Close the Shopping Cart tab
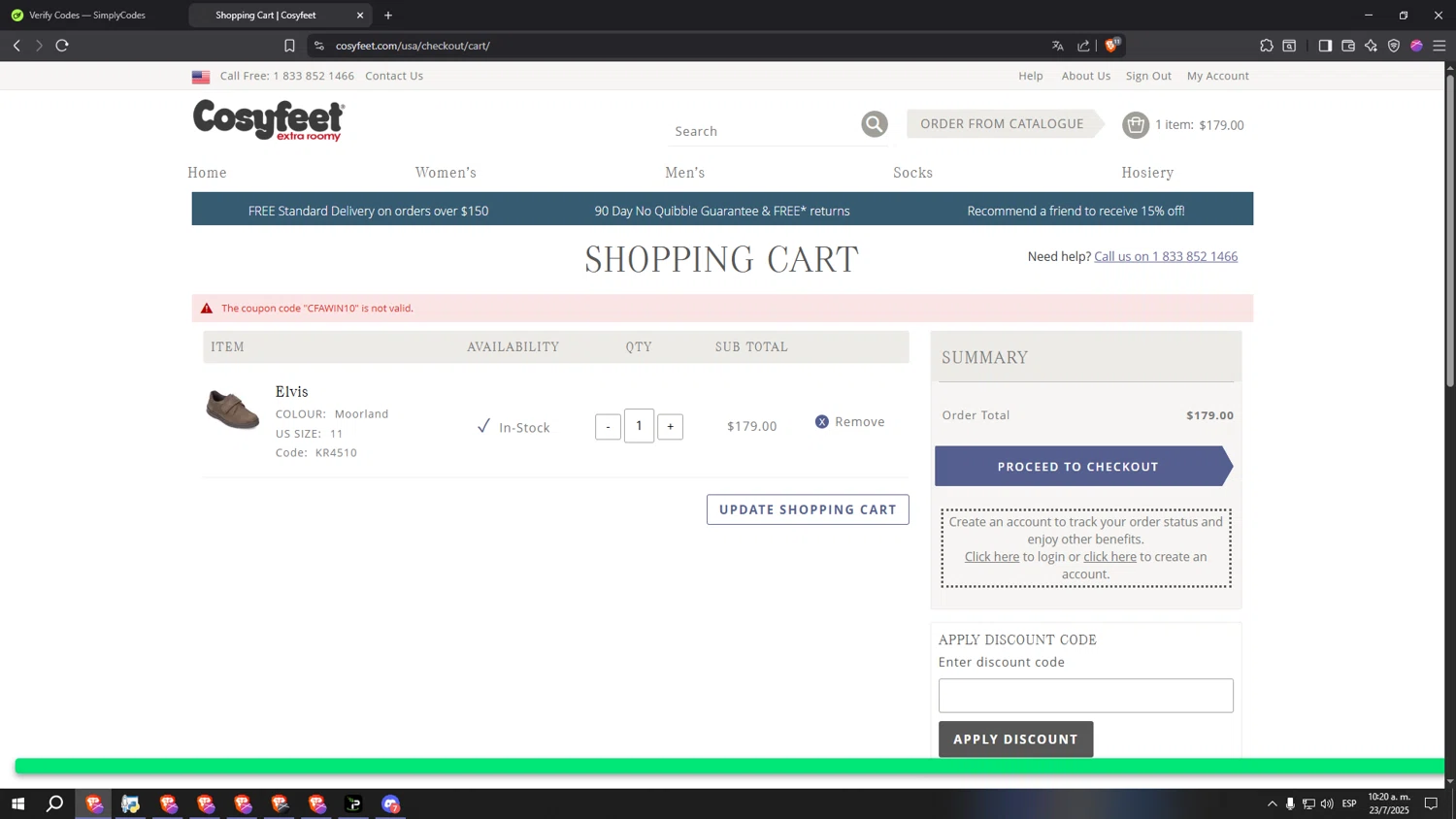This screenshot has width=1456, height=819. [360, 16]
